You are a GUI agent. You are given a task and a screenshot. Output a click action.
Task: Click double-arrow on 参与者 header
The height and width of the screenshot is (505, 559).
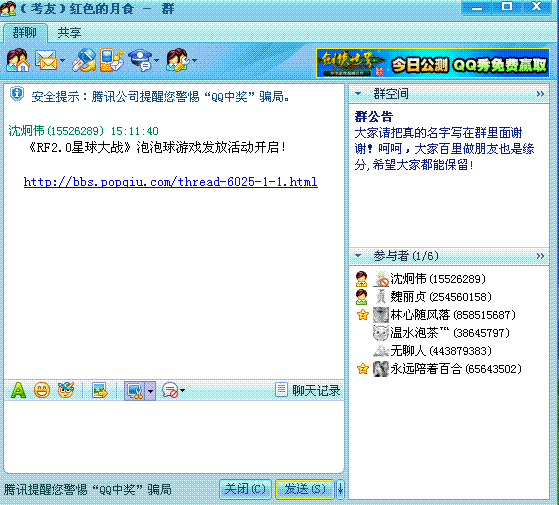click(540, 256)
